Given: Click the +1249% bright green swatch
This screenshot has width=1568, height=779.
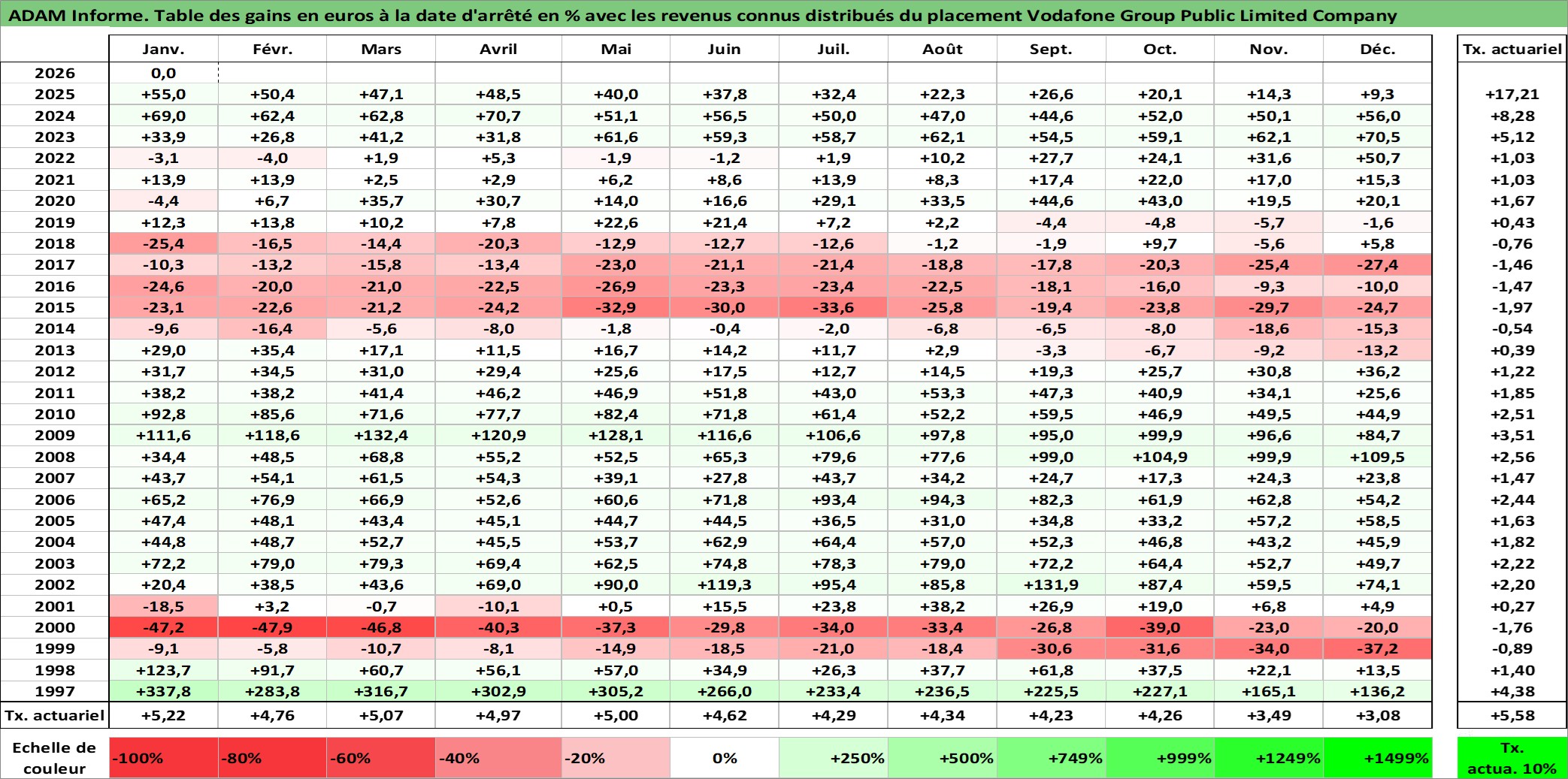Looking at the screenshot, I should coord(1270,758).
